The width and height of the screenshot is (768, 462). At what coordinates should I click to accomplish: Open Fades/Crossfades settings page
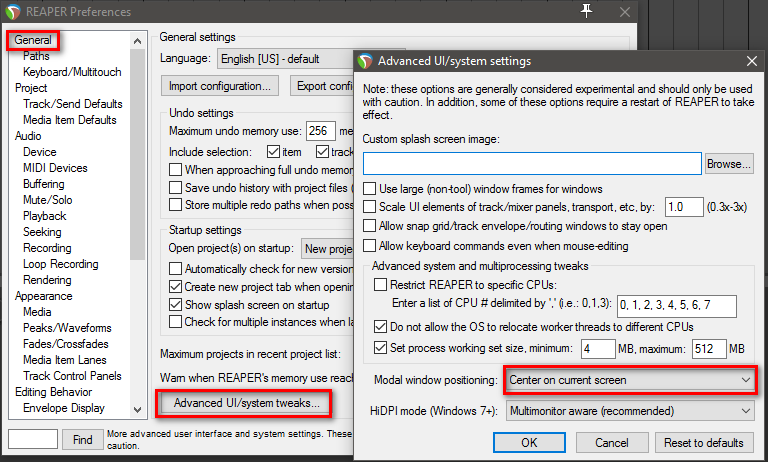(66, 344)
